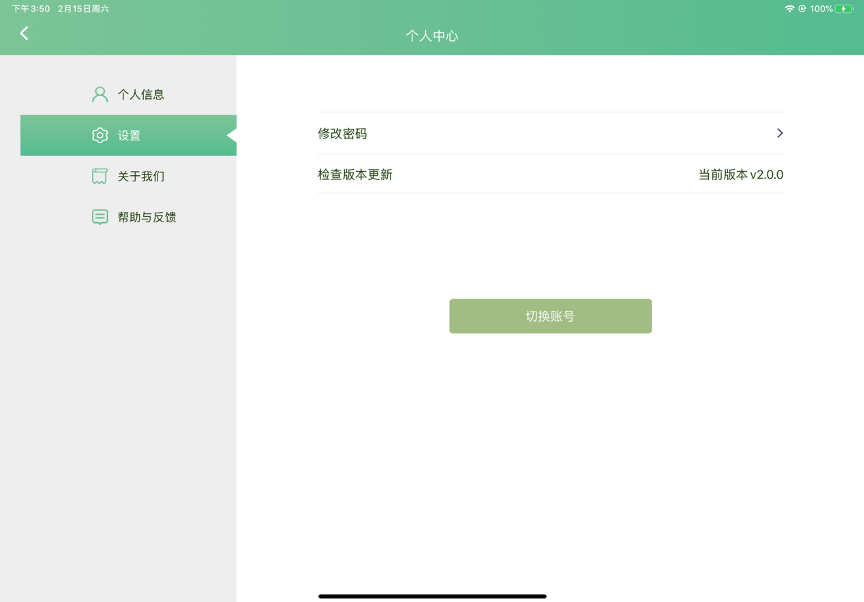The height and width of the screenshot is (602, 864).
Task: Tap the 2月15日周六 date in status bar
Action: tap(83, 9)
